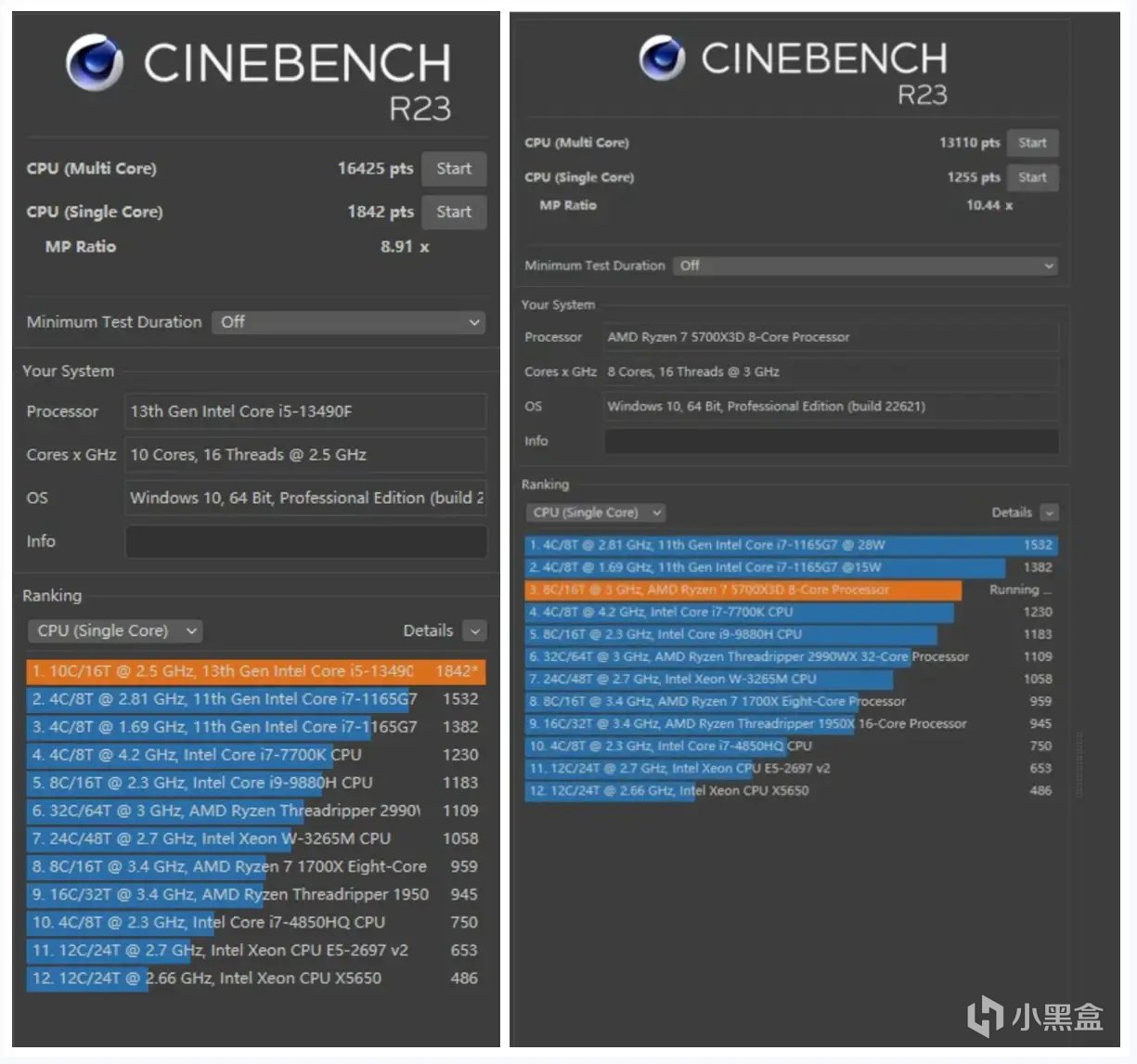The height and width of the screenshot is (1064, 1137).
Task: Open Minimum Test Duration dropdown in right window
Action: [865, 266]
